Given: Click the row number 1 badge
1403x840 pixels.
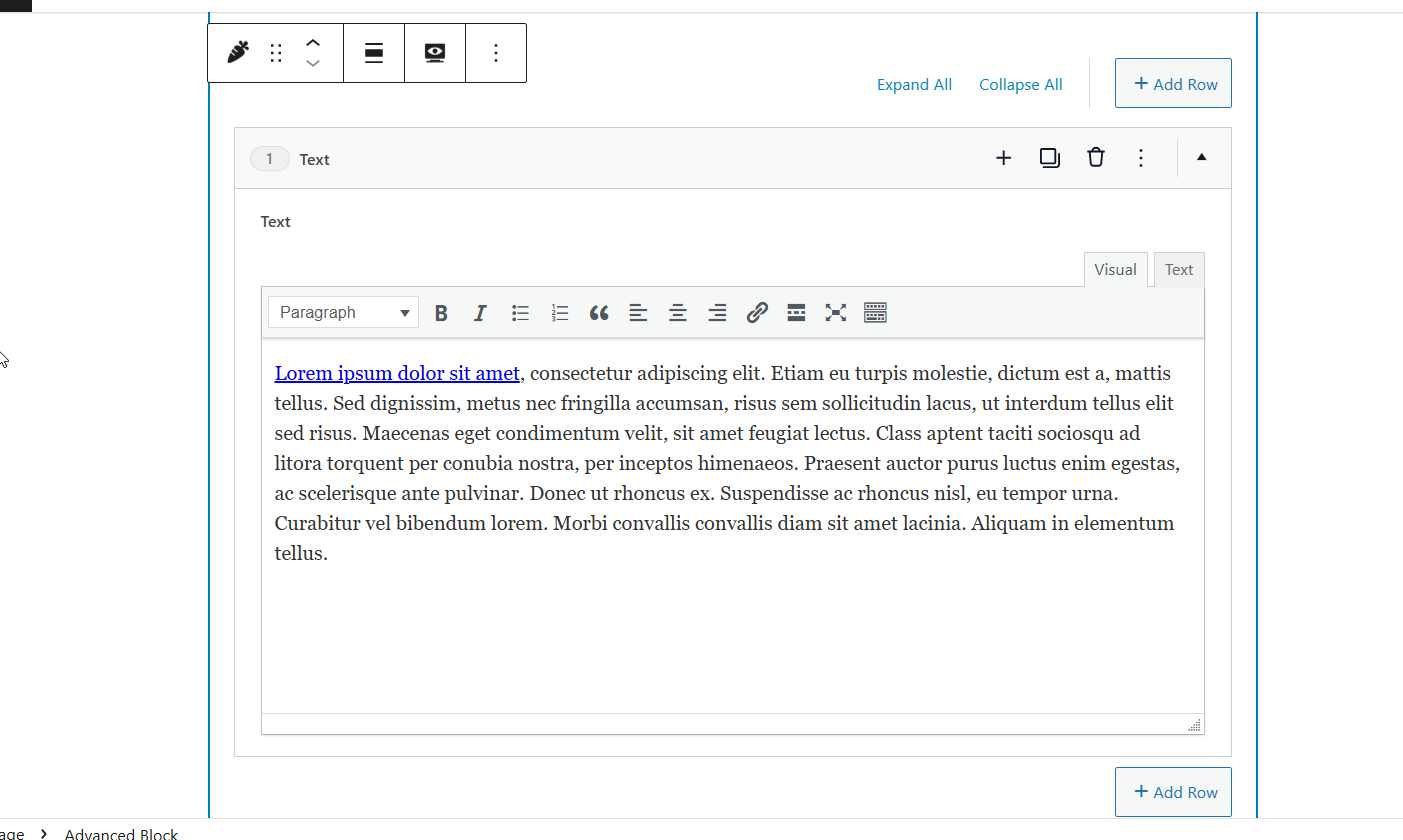Looking at the screenshot, I should [269, 159].
